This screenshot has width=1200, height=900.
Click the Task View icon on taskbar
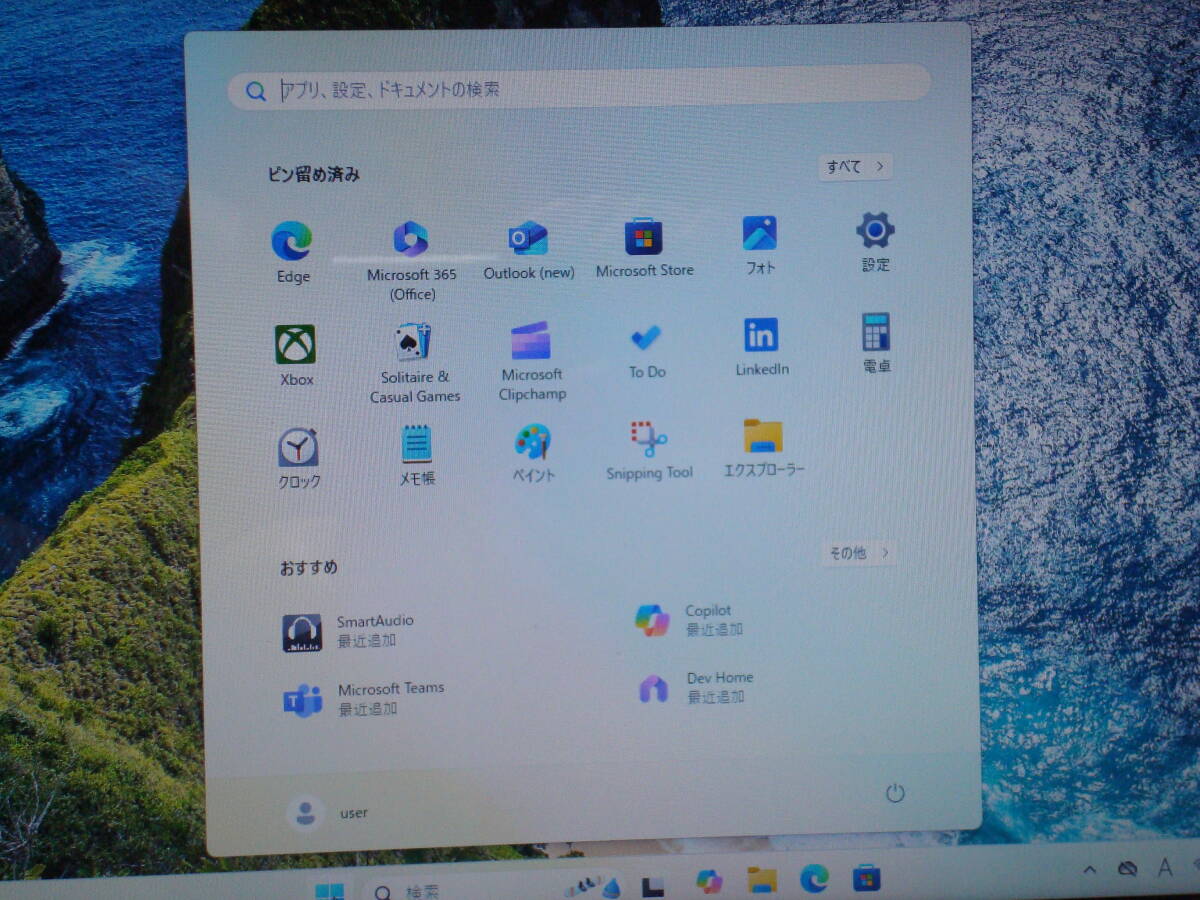click(653, 885)
